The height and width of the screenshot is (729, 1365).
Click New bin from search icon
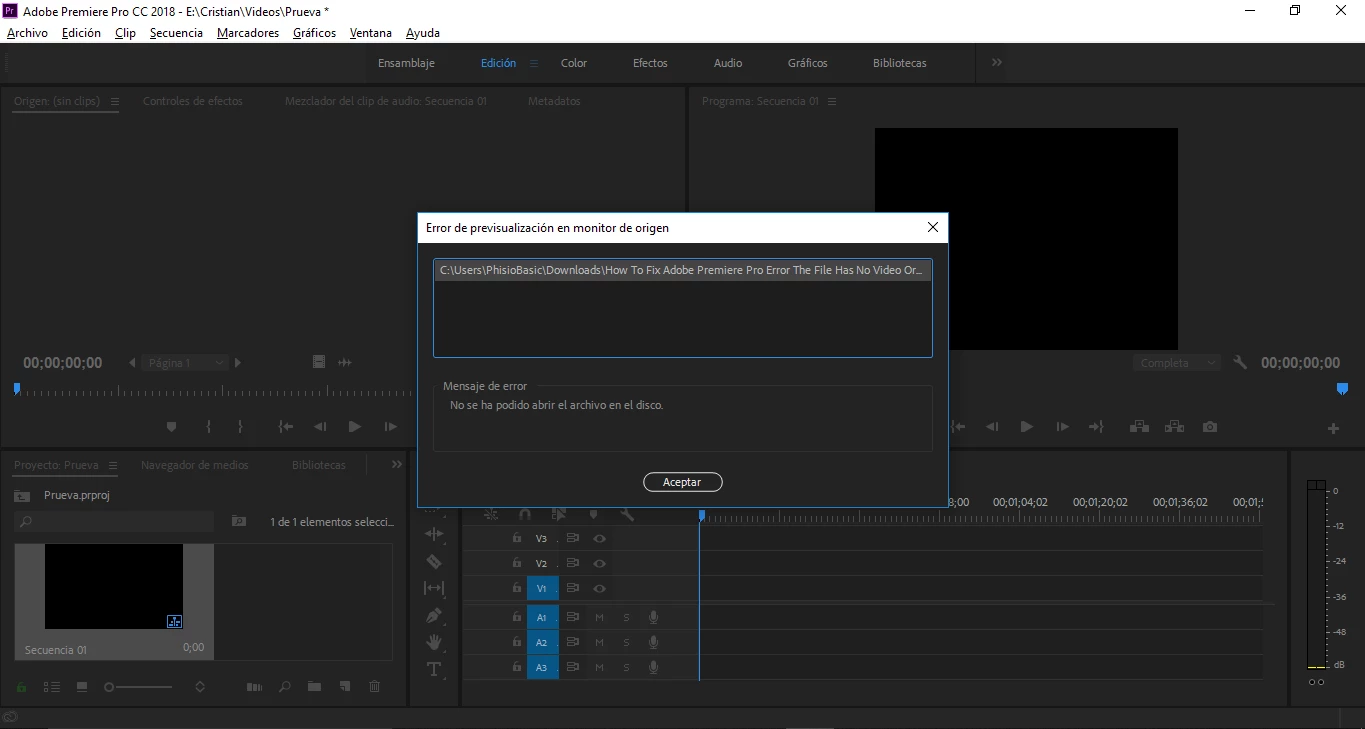point(239,521)
